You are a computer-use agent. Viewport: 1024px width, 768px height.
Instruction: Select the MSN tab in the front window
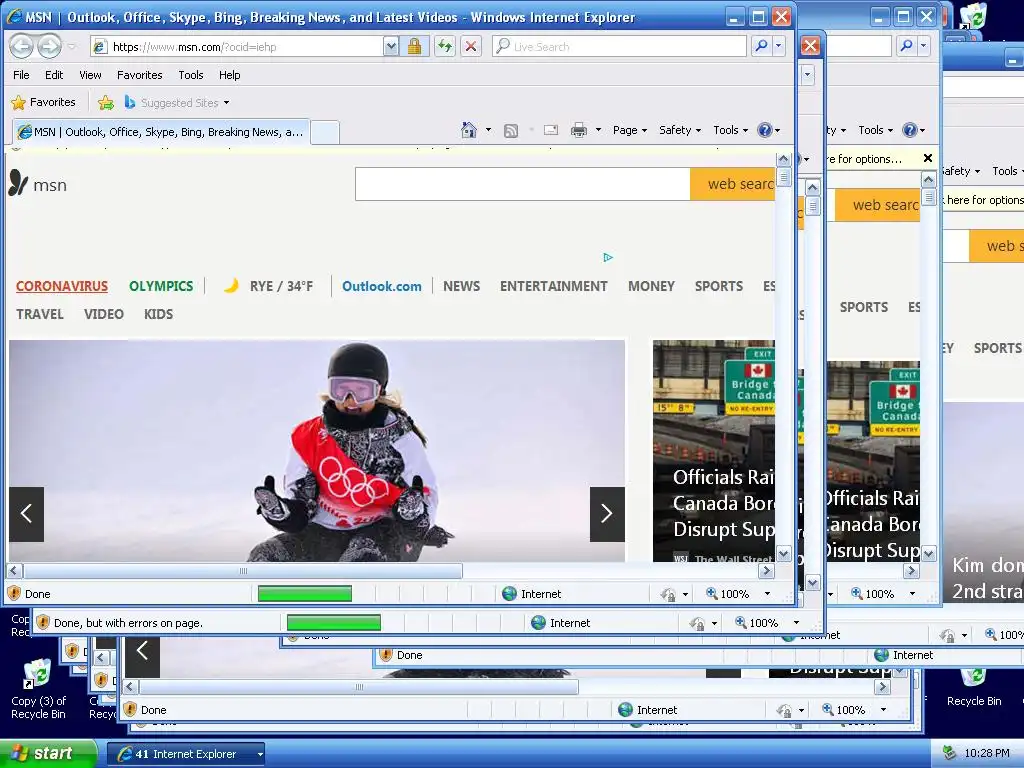click(x=161, y=132)
